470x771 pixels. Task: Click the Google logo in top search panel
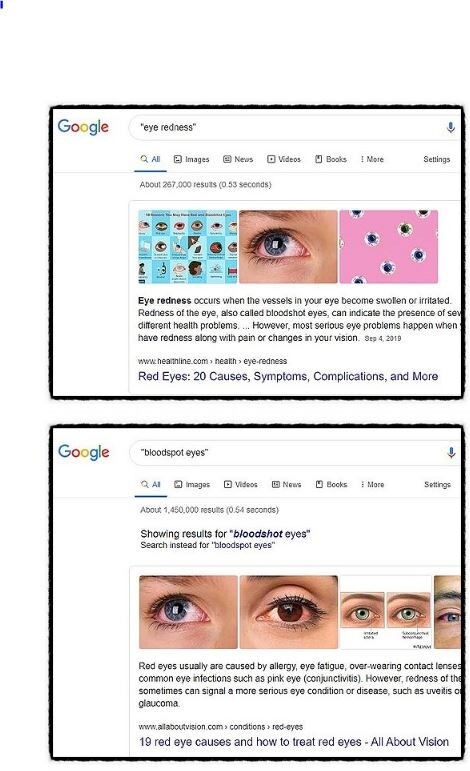pyautogui.click(x=83, y=127)
